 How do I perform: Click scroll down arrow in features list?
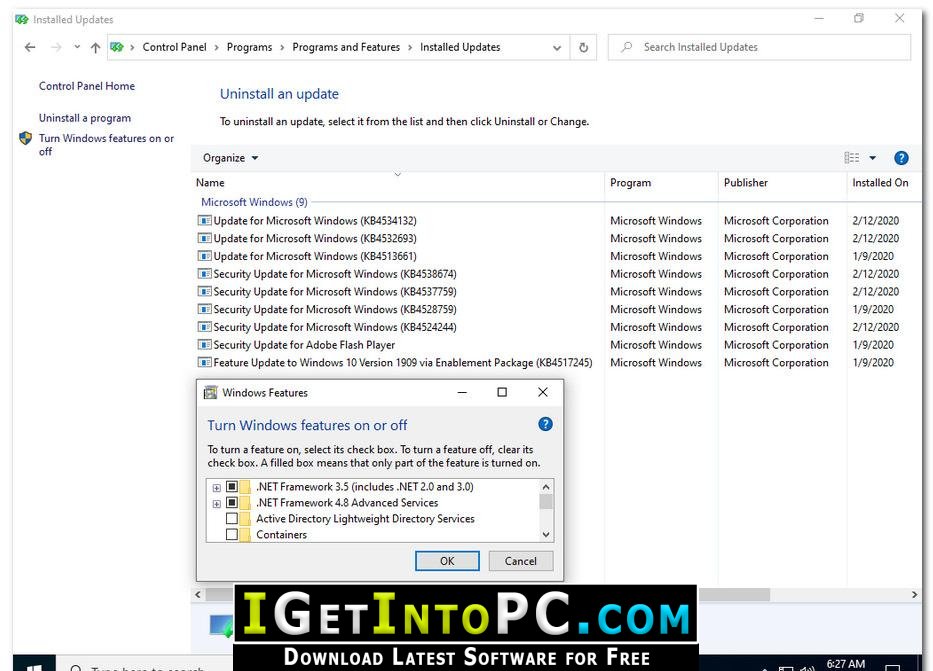(546, 535)
